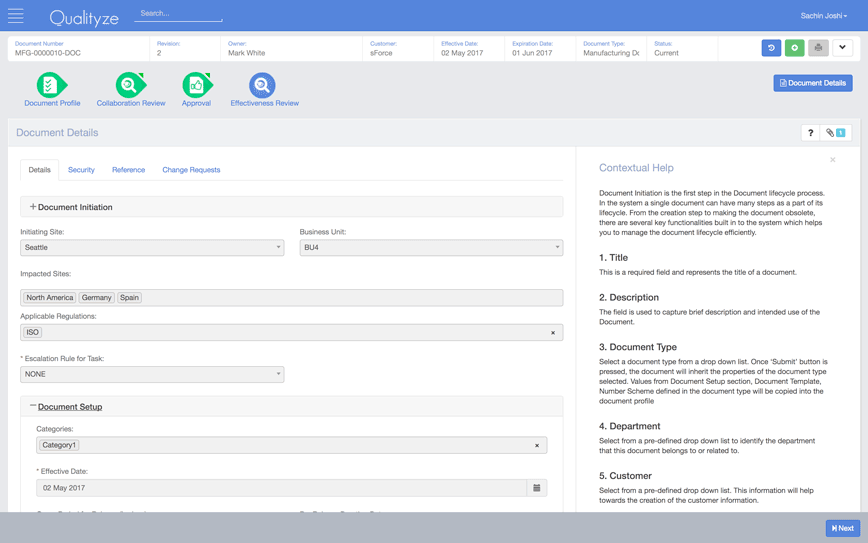Screen dimensions: 868x543
Task: Expand the header chevron dropdown button
Action: (x=842, y=48)
